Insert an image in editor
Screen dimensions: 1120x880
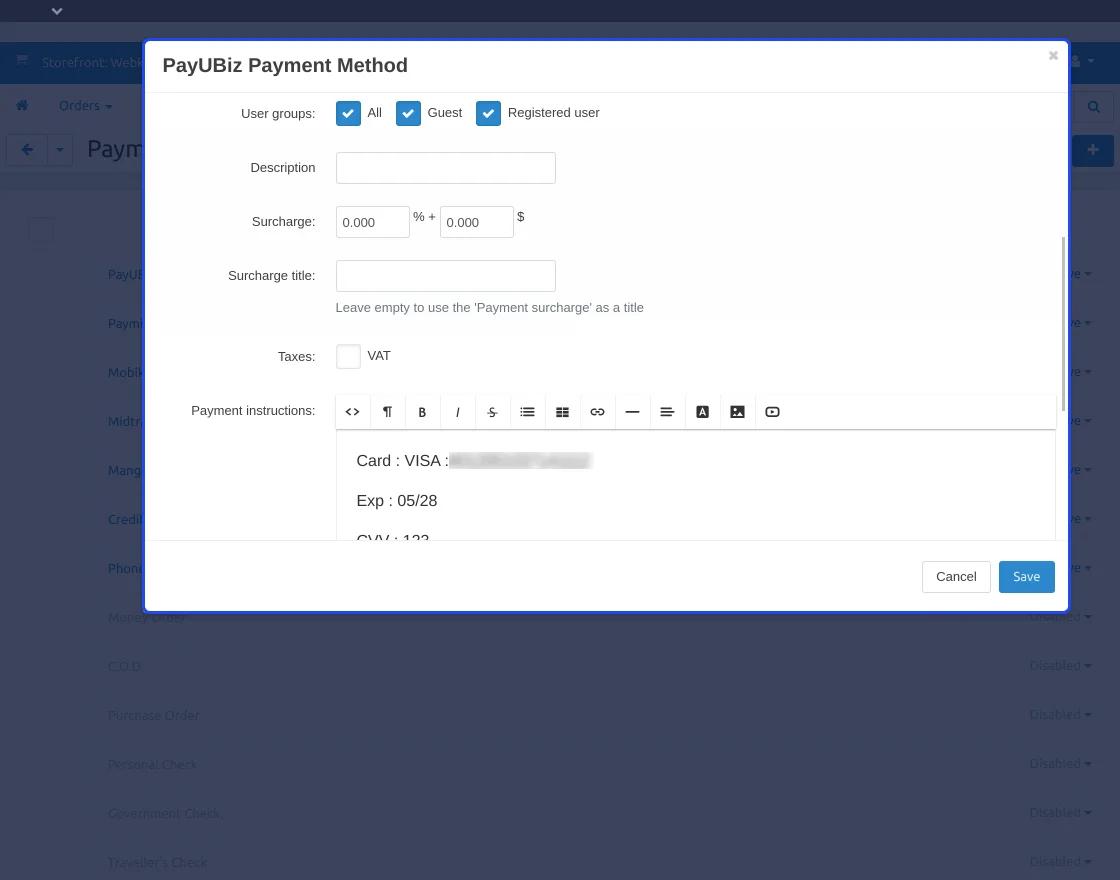pyautogui.click(x=737, y=412)
